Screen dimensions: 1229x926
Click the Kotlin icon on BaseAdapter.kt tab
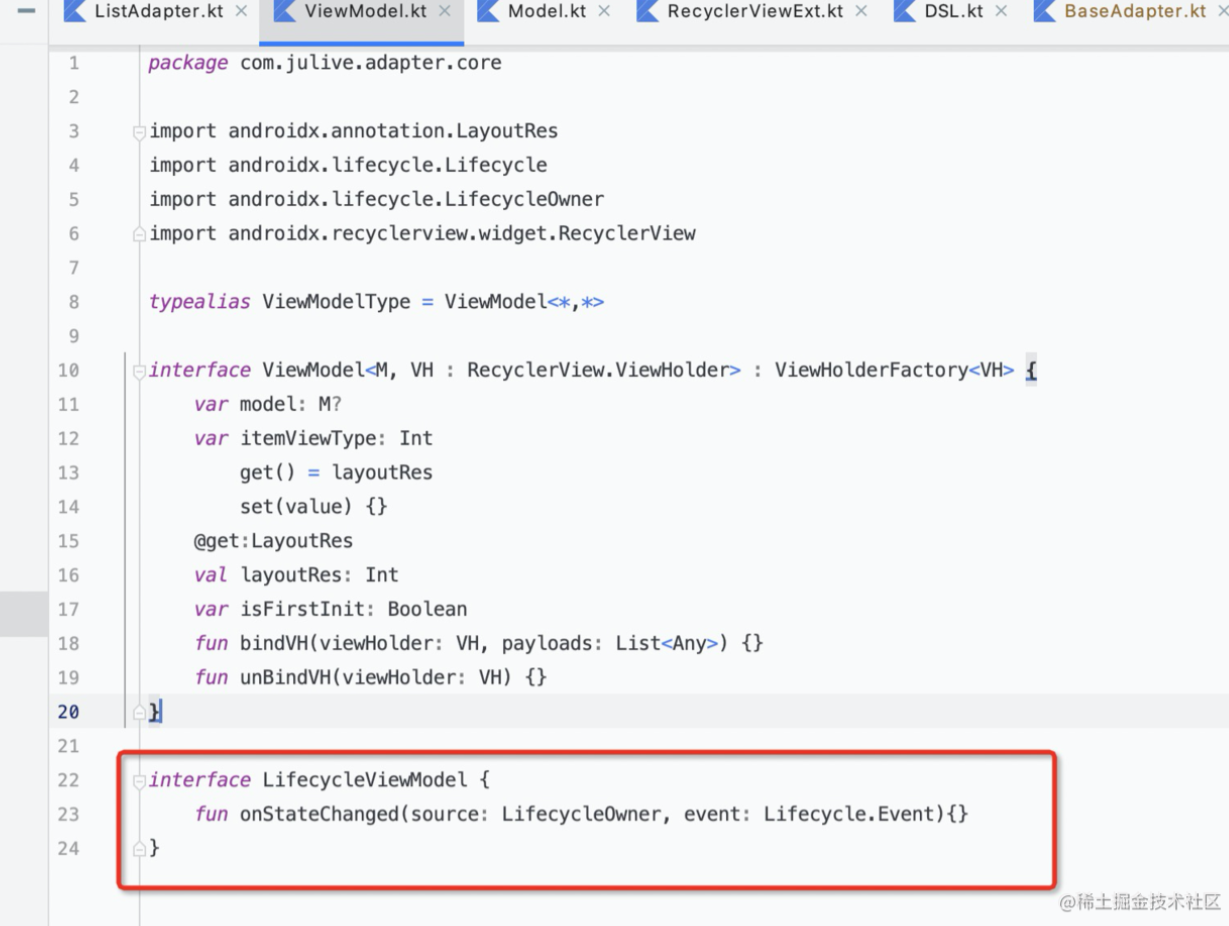tap(1042, 12)
